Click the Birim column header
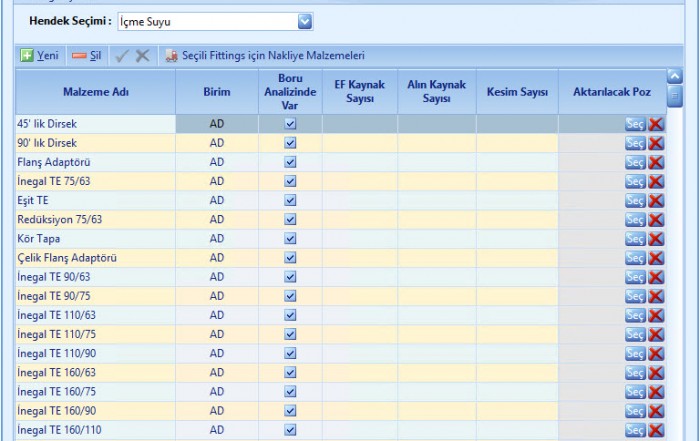 [217, 92]
